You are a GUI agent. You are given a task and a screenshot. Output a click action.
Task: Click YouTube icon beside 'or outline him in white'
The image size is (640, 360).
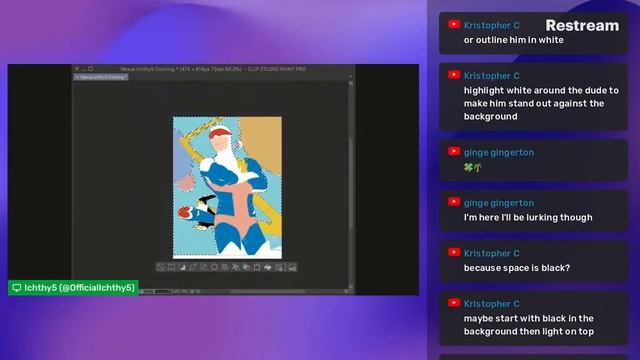tap(454, 24)
